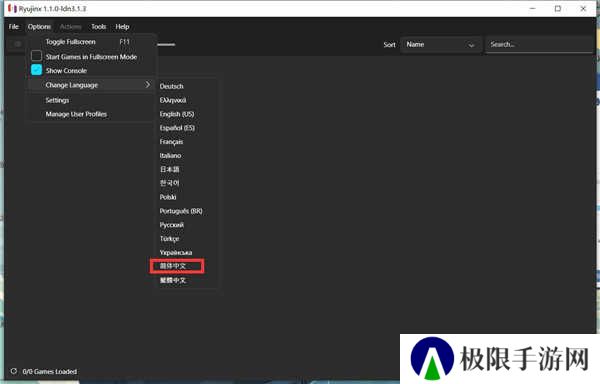This screenshot has height=384, width=600.
Task: Open the Tools menu
Action: pyautogui.click(x=98, y=26)
